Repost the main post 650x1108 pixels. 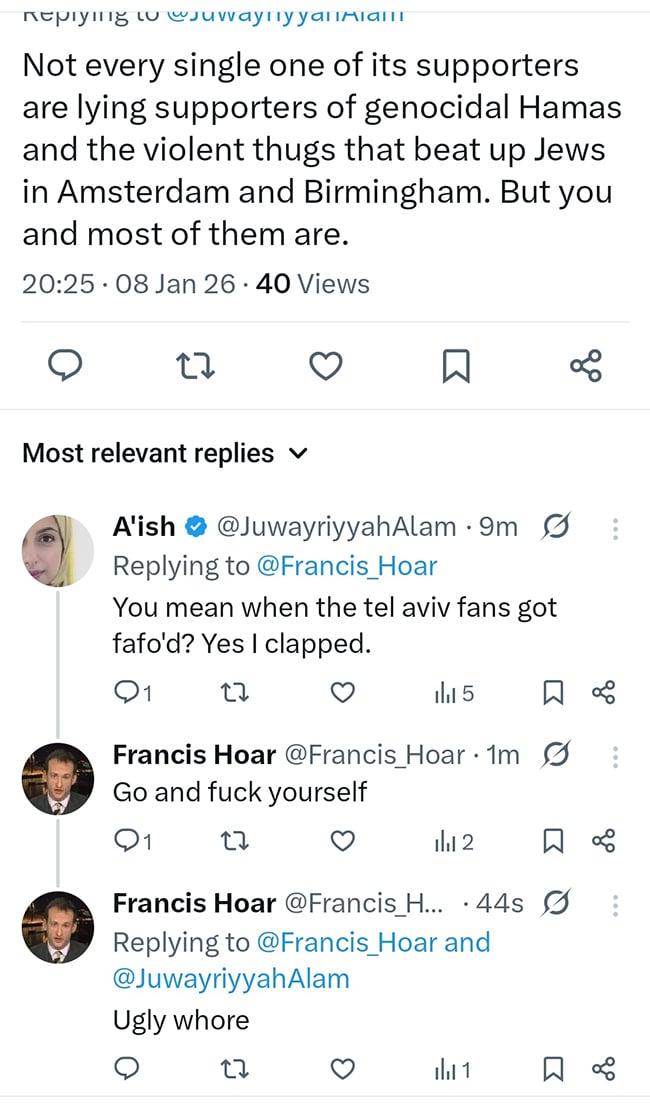pyautogui.click(x=196, y=366)
